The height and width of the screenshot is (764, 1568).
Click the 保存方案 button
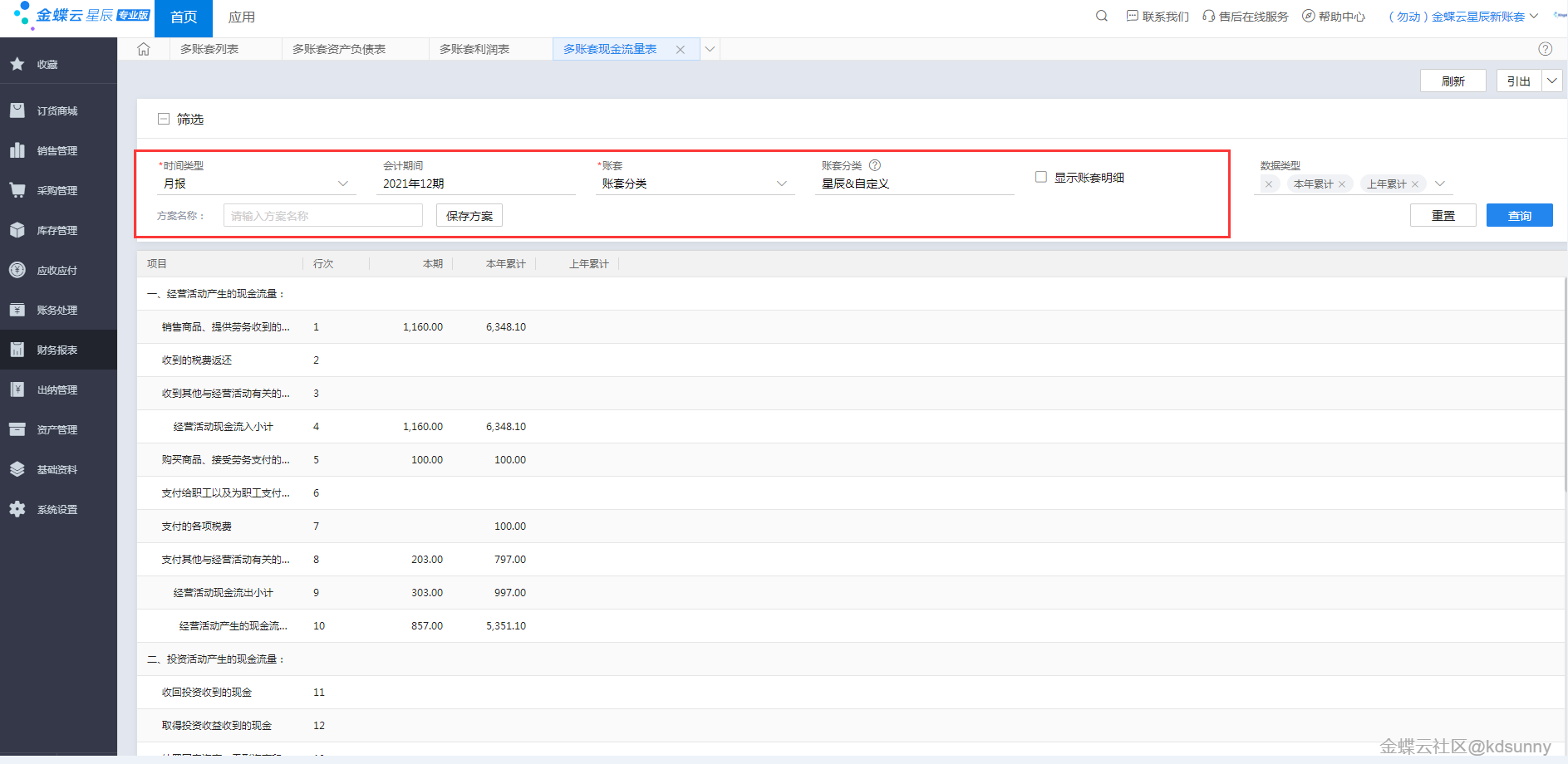click(469, 215)
